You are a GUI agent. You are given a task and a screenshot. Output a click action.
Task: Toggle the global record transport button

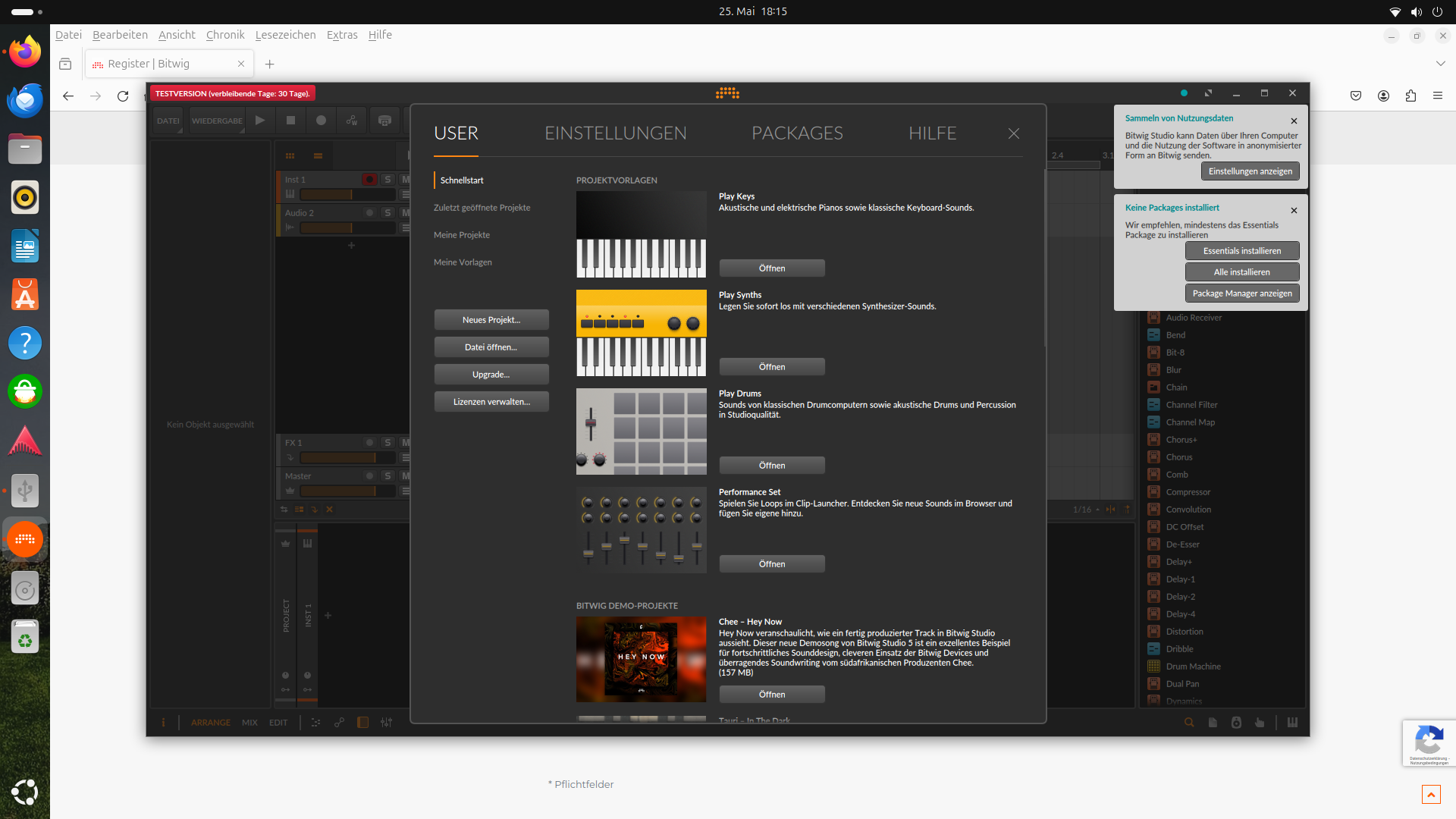321,121
